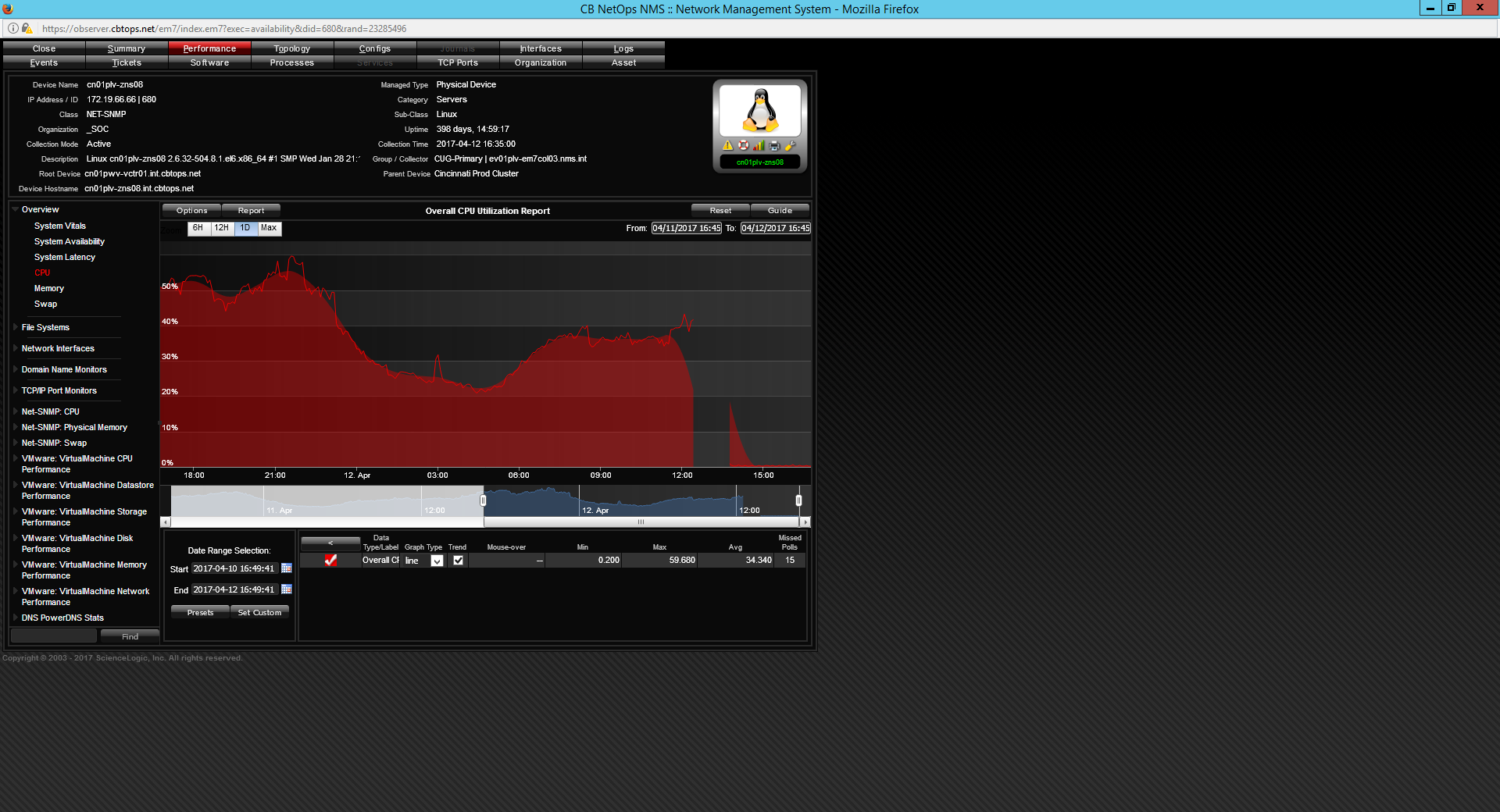Open the Graph Type line dropdown
This screenshot has width=1500, height=812.
point(437,561)
